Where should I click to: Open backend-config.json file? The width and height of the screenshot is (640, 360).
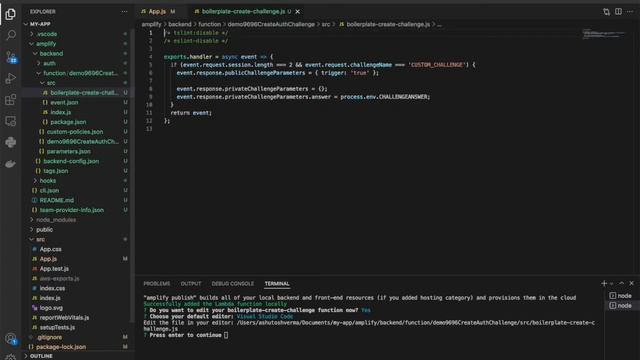[x=71, y=161]
